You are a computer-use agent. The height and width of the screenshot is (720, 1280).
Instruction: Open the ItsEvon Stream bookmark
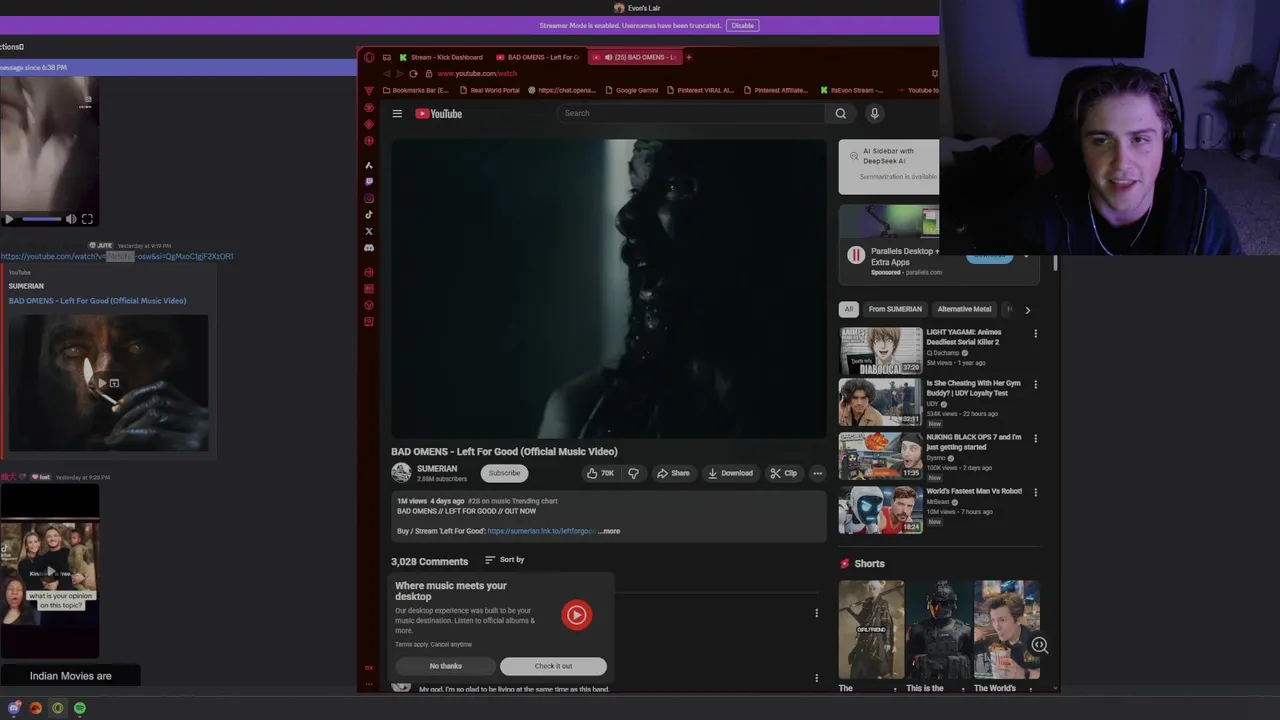click(852, 90)
